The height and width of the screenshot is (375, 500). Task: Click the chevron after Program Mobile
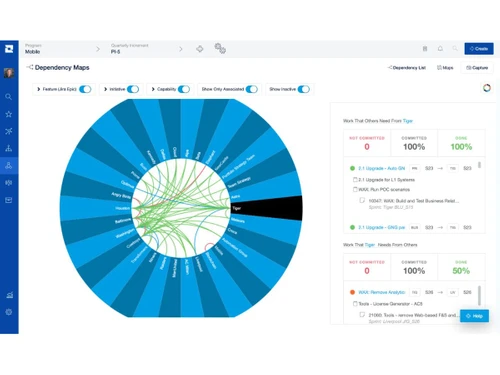(98, 49)
